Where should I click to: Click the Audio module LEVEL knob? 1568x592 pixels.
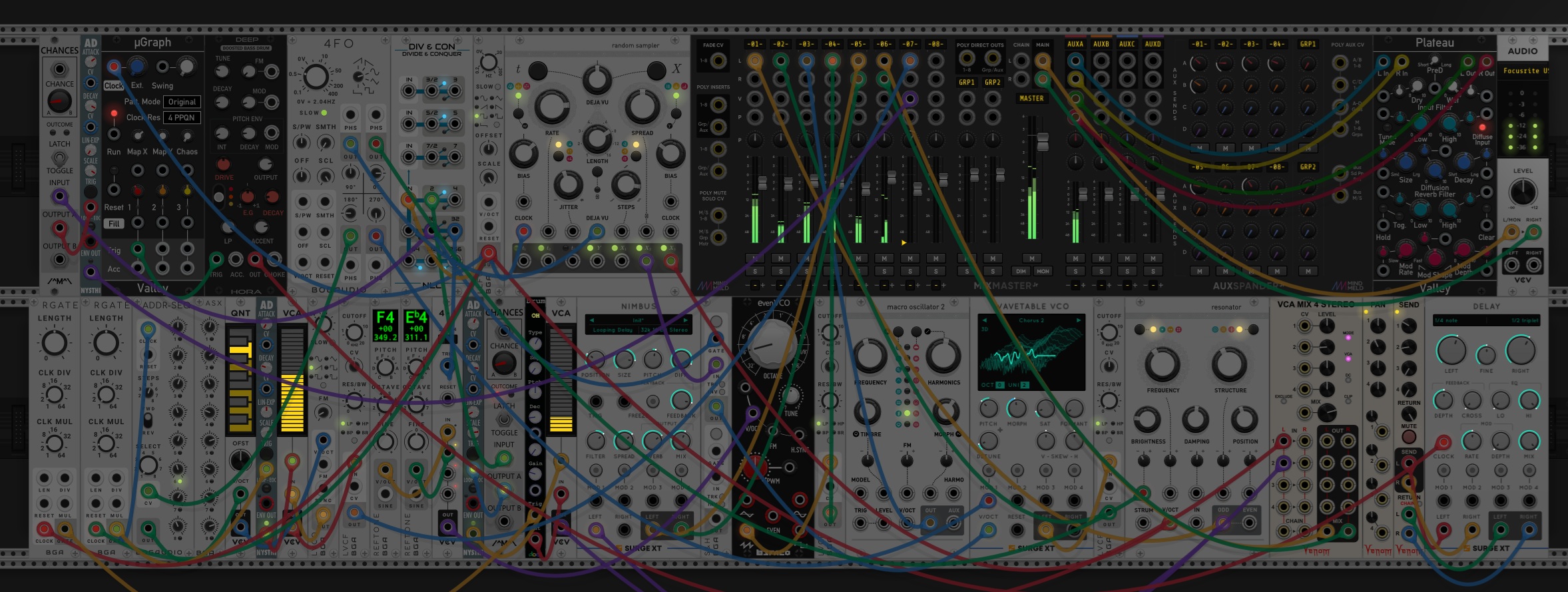pyautogui.click(x=1523, y=192)
